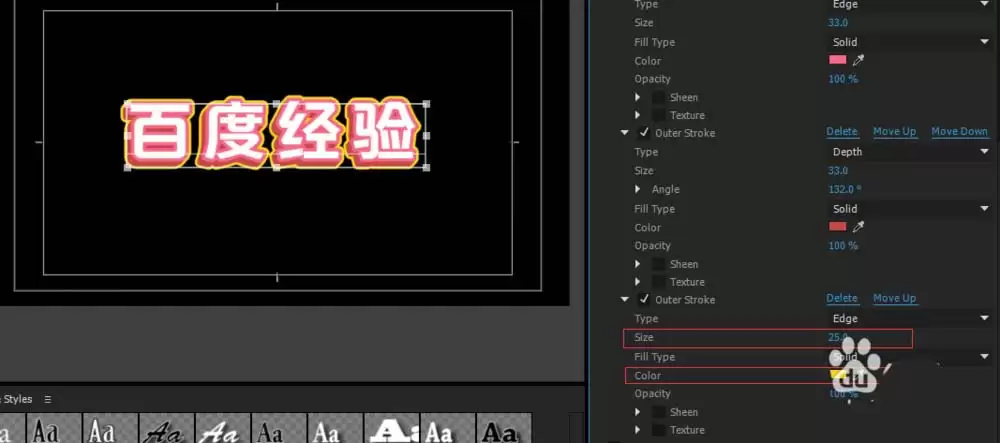
Task: Disable the Outer Stroke that has Move Down
Action: click(644, 133)
